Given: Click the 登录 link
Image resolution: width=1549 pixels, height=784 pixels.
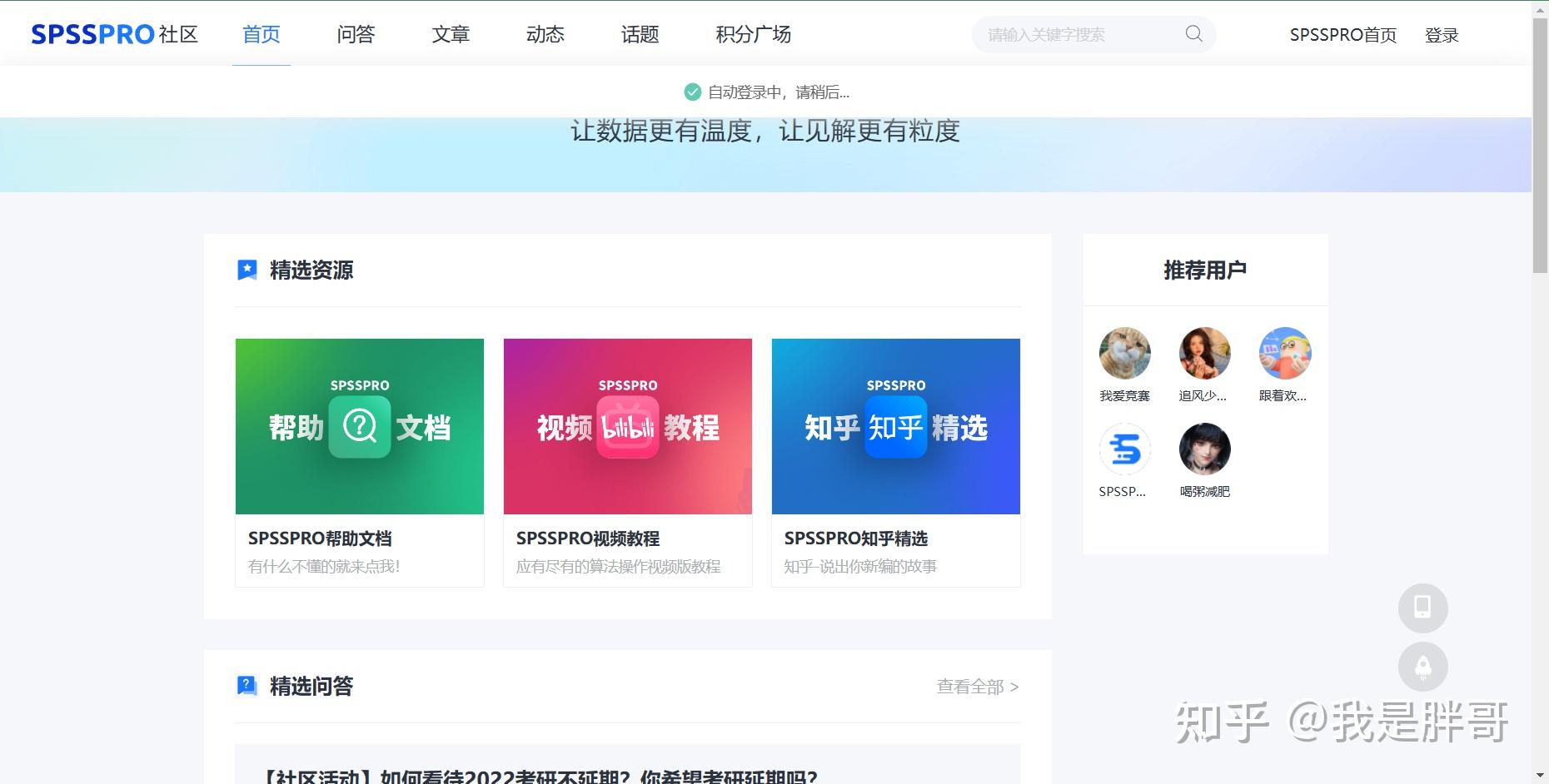Looking at the screenshot, I should [1442, 35].
